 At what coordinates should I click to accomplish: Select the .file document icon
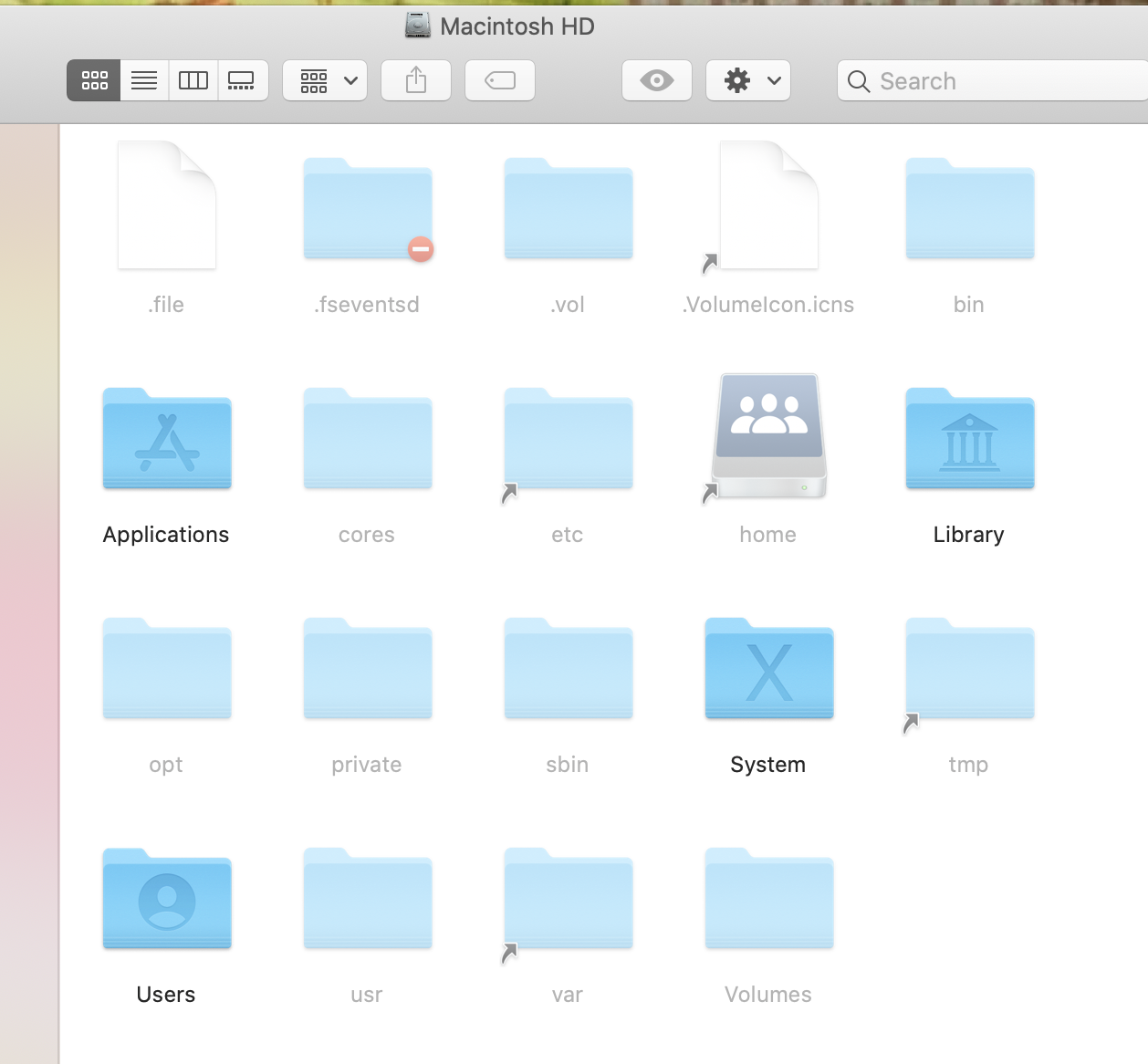(167, 205)
